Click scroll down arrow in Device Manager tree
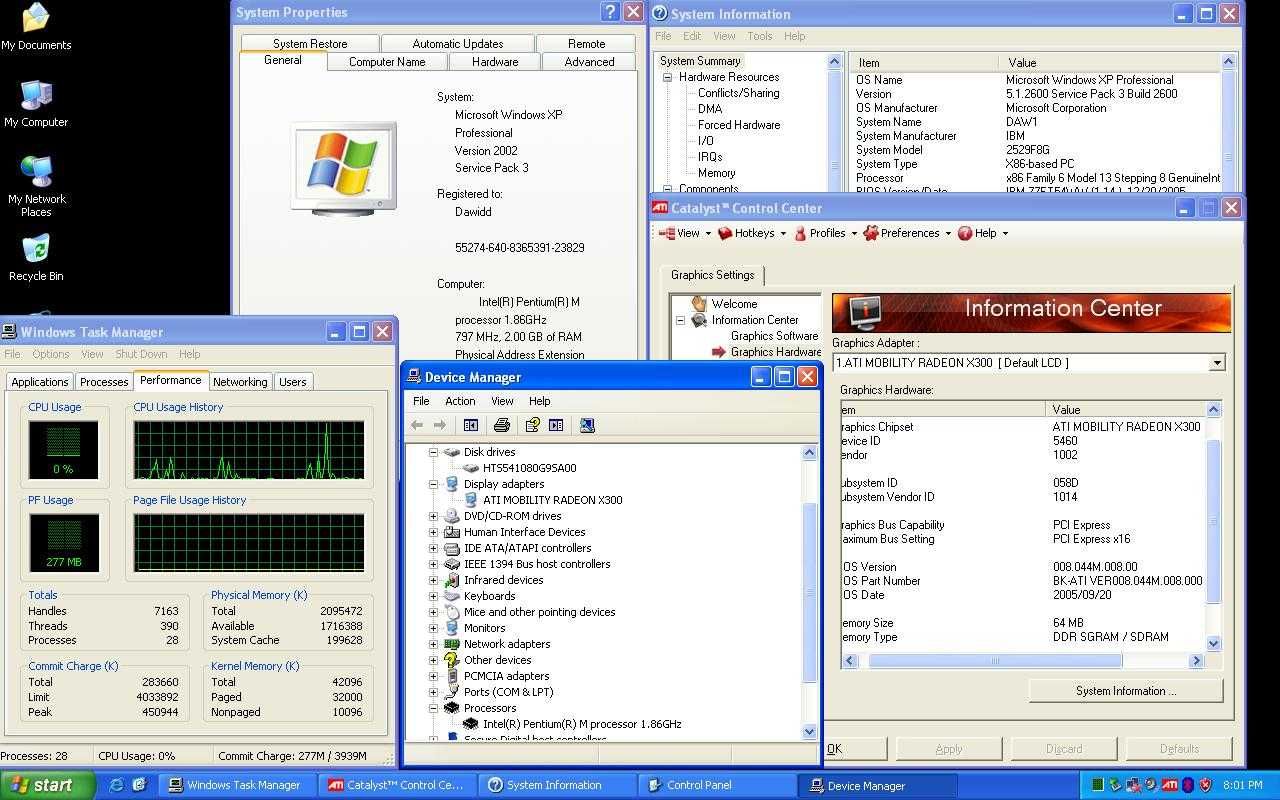Image resolution: width=1280 pixels, height=800 pixels. pyautogui.click(x=810, y=731)
